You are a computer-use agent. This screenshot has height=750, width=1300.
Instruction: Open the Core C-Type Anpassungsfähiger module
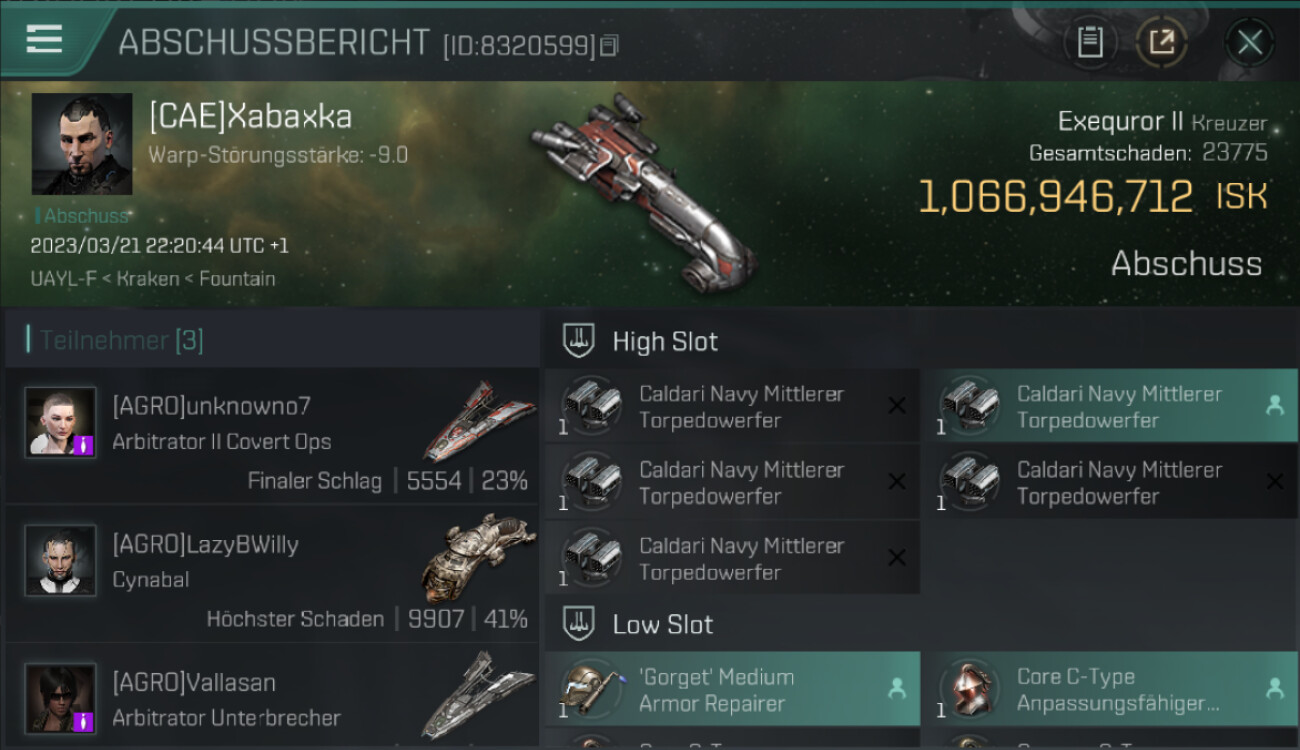pyautogui.click(x=1111, y=689)
